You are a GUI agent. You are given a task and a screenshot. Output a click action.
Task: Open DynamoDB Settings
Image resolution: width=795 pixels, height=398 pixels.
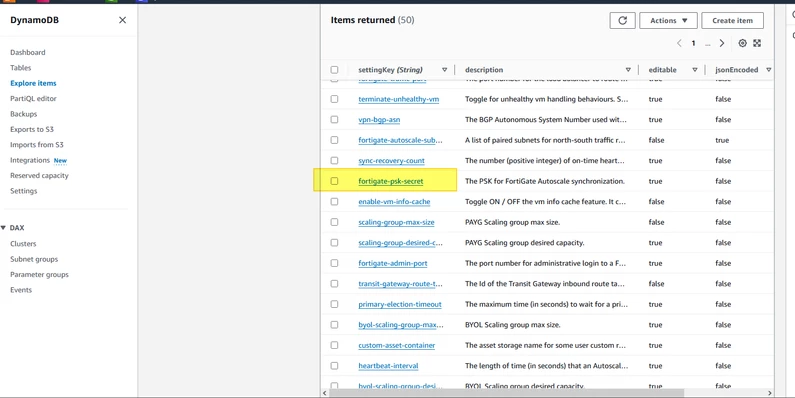23,191
